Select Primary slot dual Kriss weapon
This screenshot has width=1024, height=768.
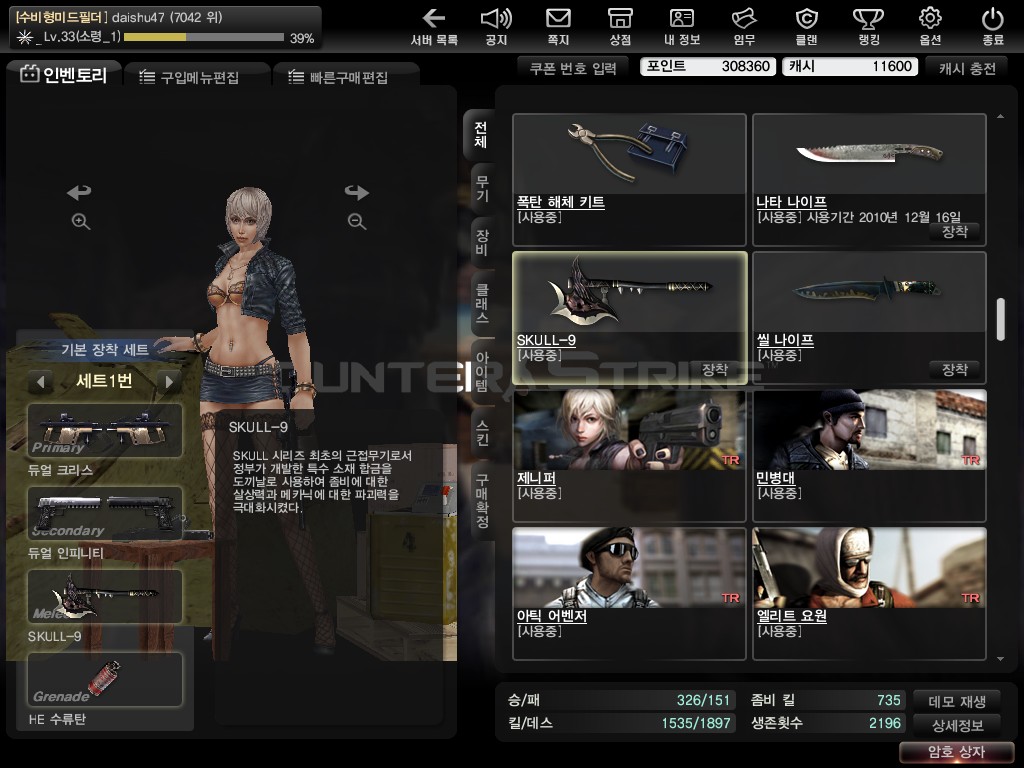tap(105, 430)
